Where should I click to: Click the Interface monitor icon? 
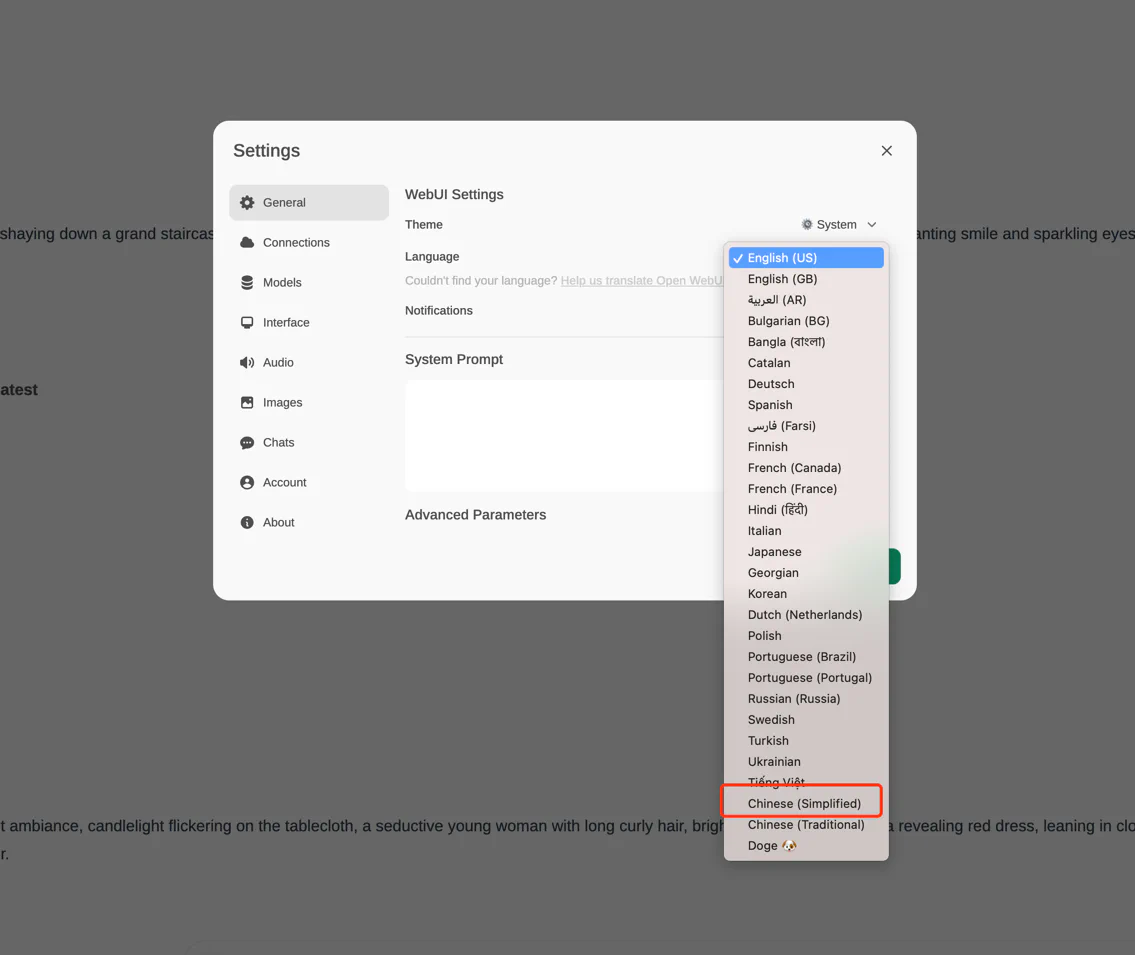[247, 323]
